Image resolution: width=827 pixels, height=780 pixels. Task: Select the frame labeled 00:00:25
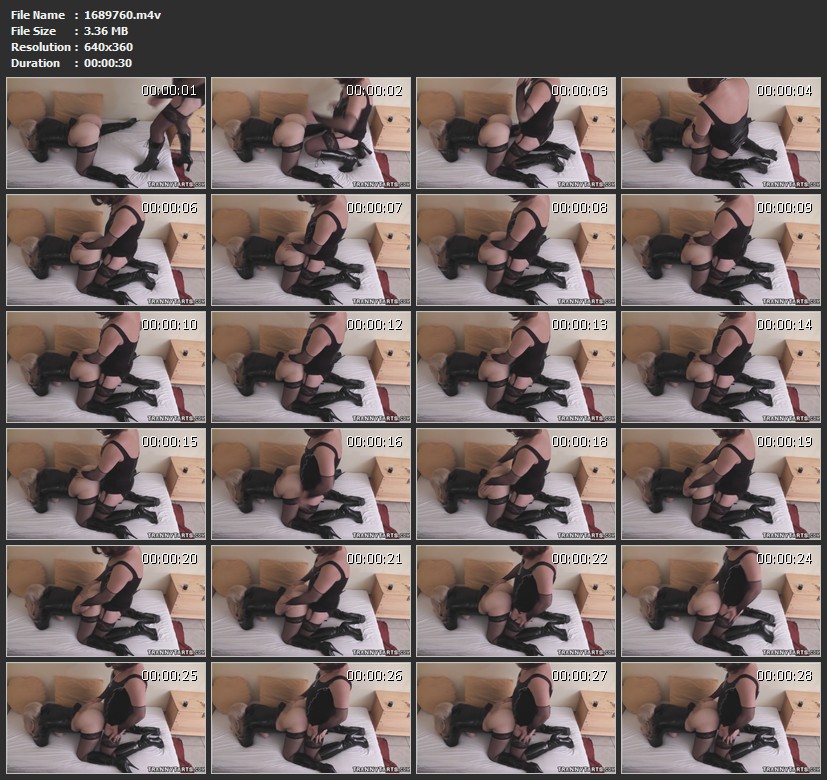(106, 718)
